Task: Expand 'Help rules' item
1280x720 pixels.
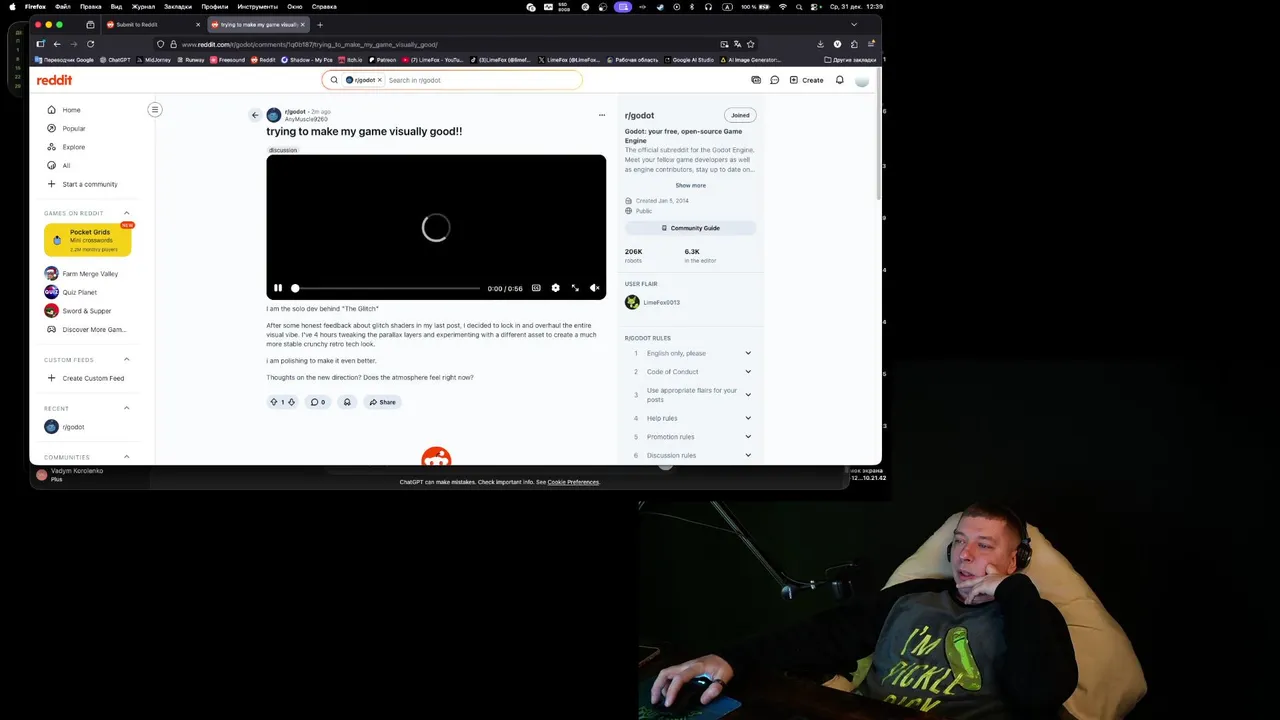Action: 747,418
